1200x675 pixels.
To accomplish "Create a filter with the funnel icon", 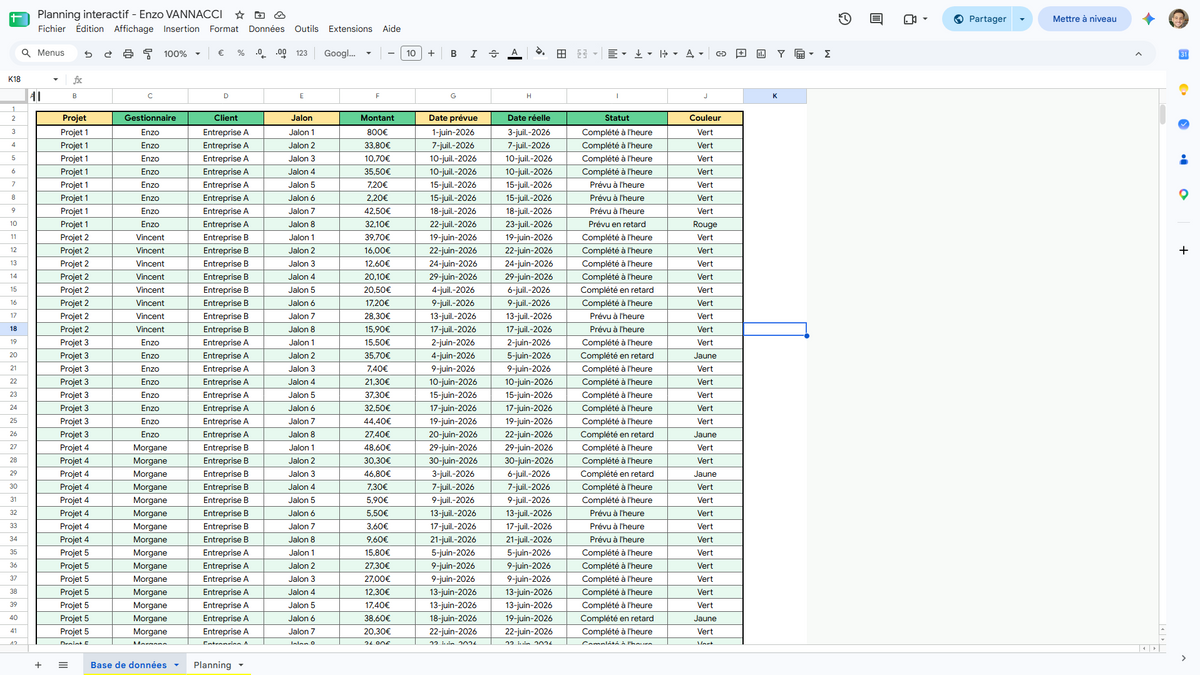I will (781, 54).
